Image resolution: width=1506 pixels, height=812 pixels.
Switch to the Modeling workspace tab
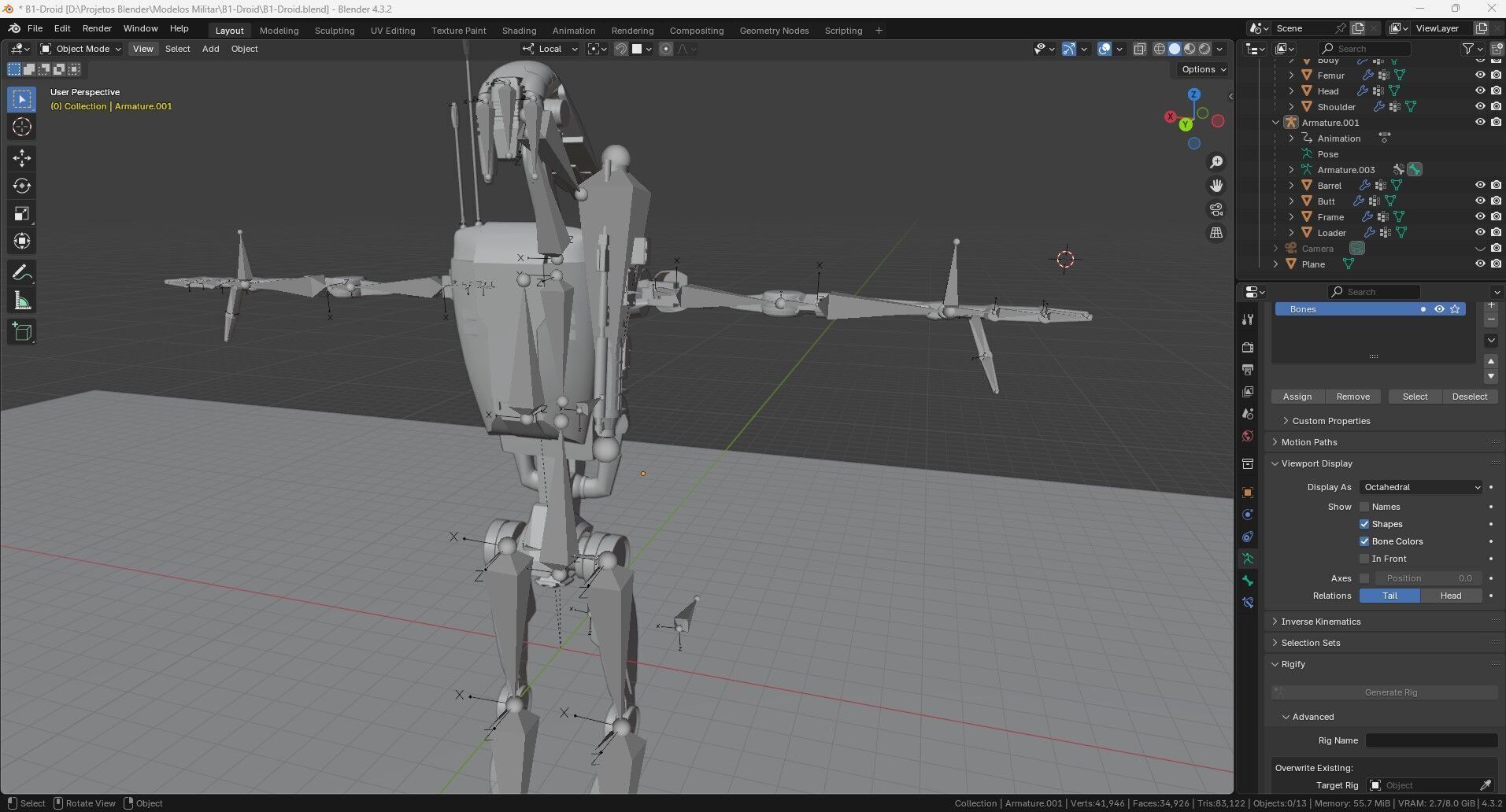(x=279, y=31)
